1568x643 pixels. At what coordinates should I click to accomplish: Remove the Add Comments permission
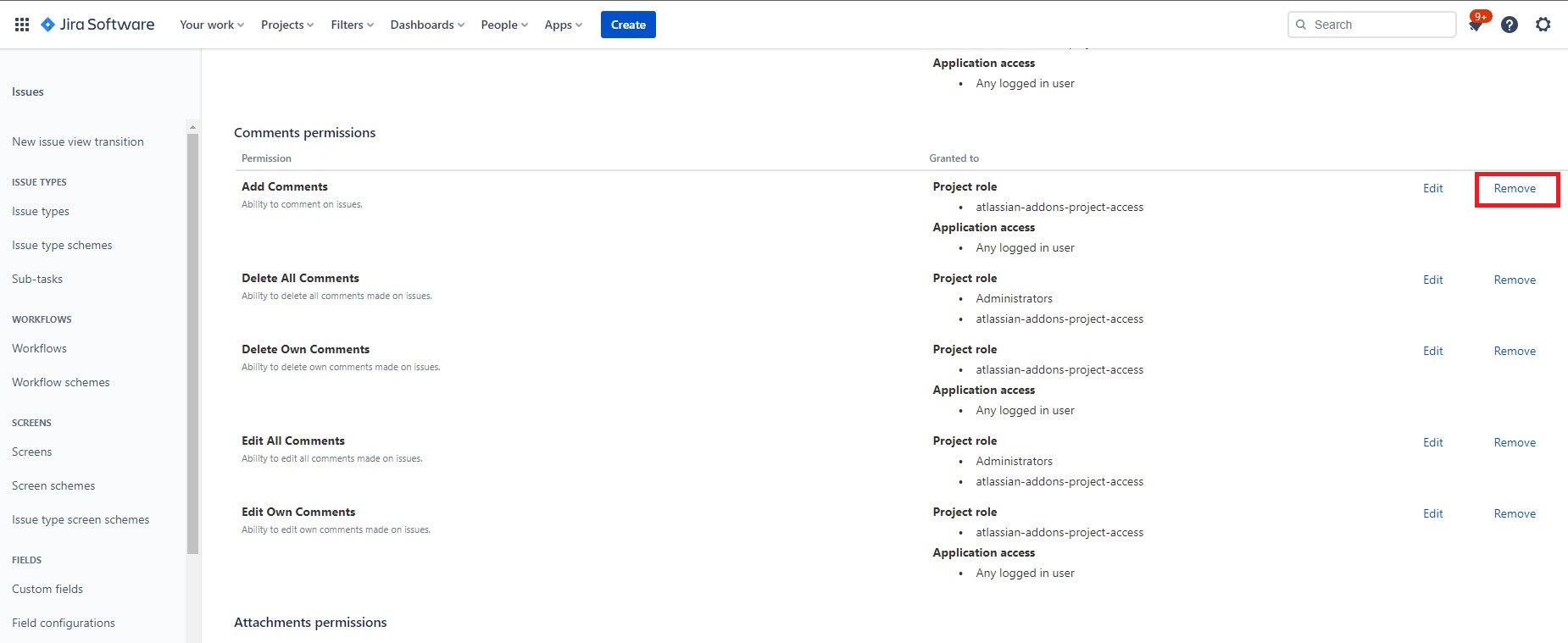(x=1515, y=188)
